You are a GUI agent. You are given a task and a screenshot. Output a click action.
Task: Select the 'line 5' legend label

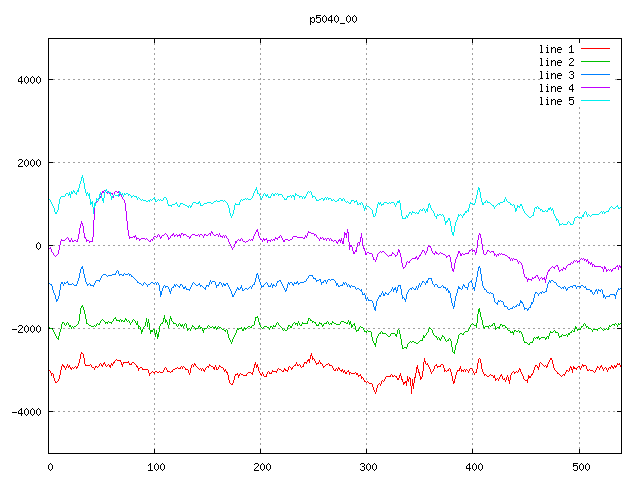click(x=556, y=101)
